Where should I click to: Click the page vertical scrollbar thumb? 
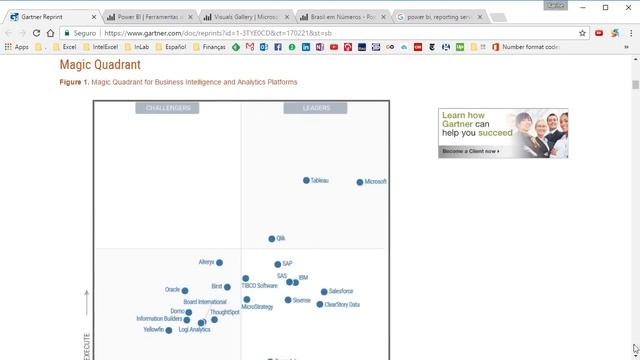click(x=636, y=84)
